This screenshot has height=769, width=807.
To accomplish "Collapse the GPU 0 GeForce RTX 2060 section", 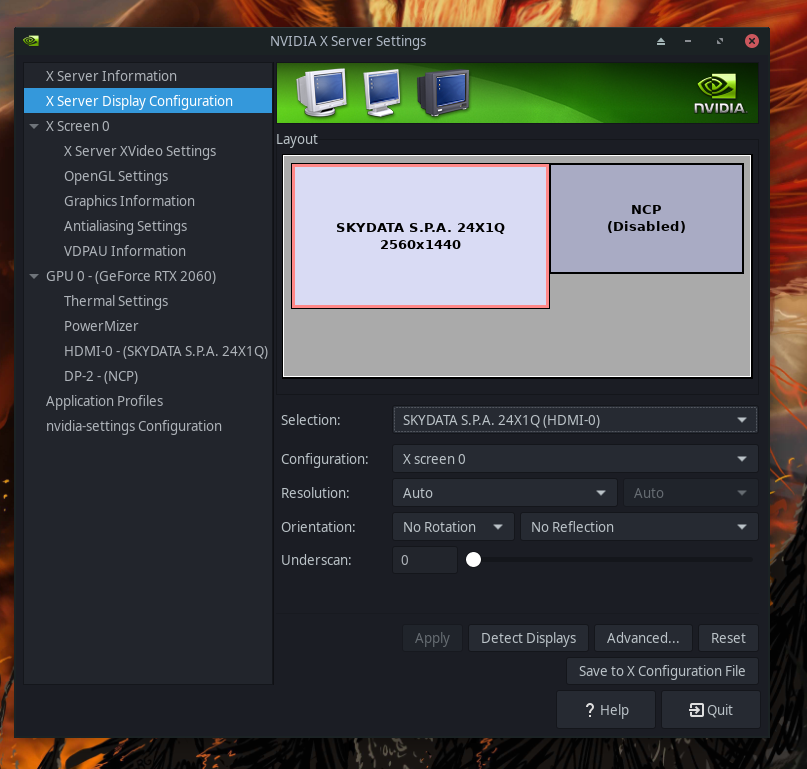I will (33, 275).
